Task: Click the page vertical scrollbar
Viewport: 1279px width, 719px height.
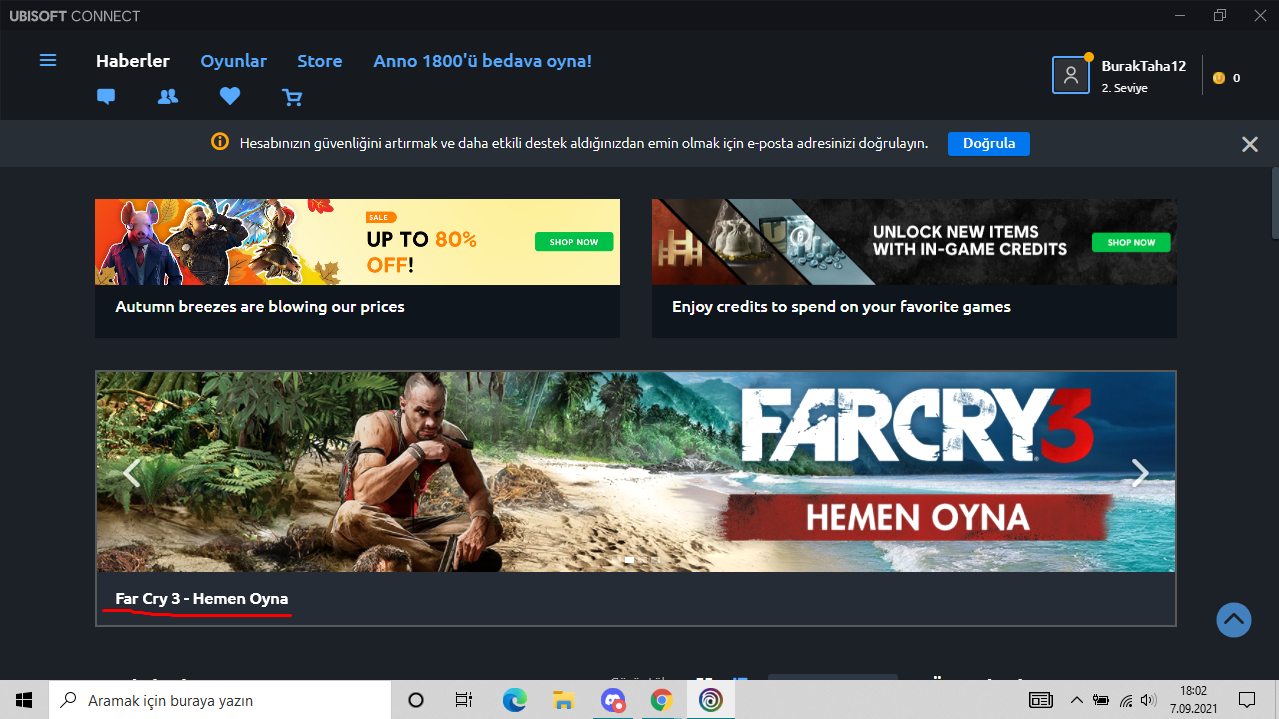Action: pyautogui.click(x=1273, y=204)
